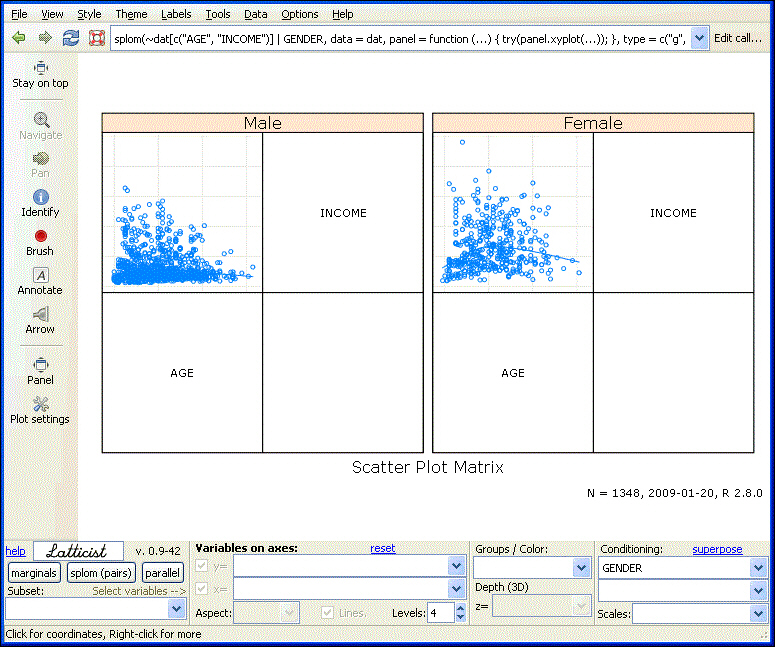Go back with the green left arrow

[x=19, y=38]
